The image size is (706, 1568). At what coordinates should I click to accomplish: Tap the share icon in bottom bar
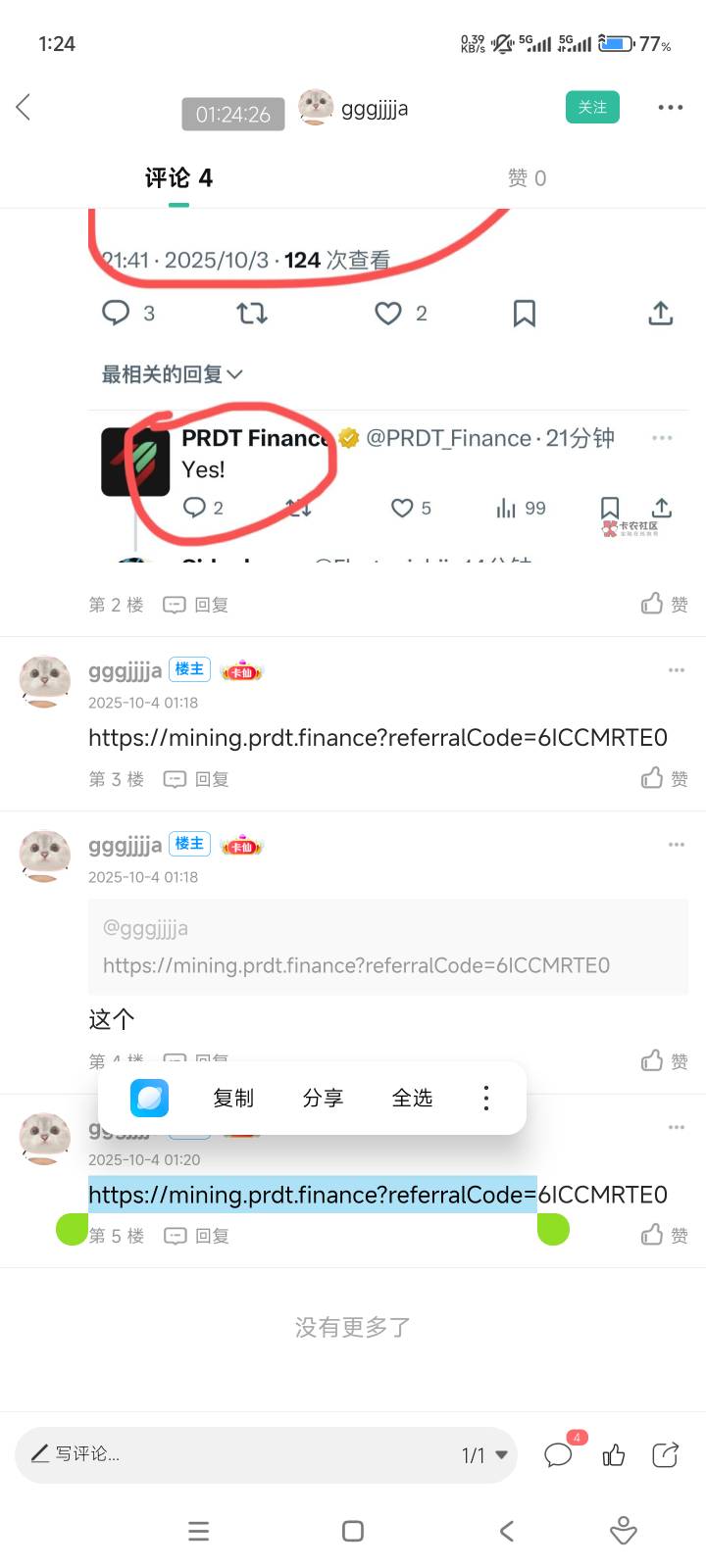pos(665,1455)
